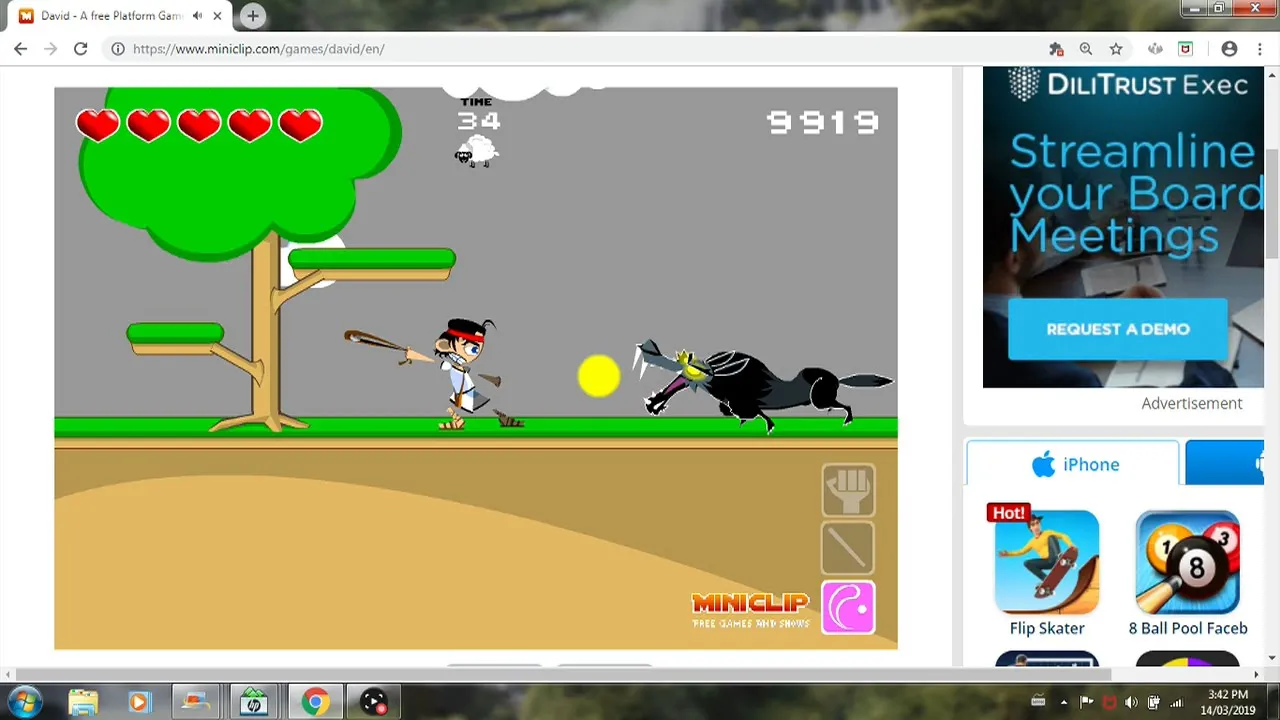Screen dimensions: 1280x720
Task: Click the blocked plugin puzzle-piece icon
Action: tap(1056, 49)
